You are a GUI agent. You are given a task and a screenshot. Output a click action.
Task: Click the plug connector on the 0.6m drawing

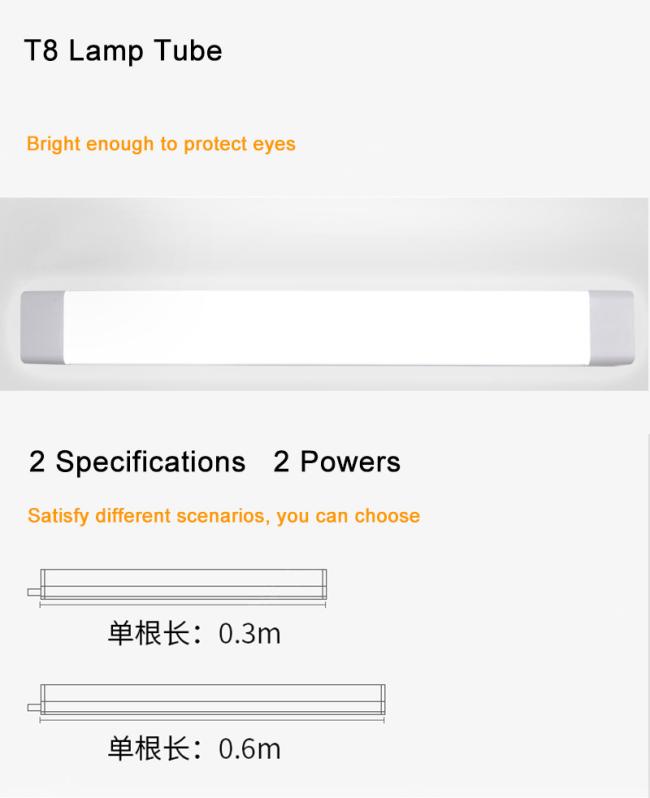tap(33, 707)
